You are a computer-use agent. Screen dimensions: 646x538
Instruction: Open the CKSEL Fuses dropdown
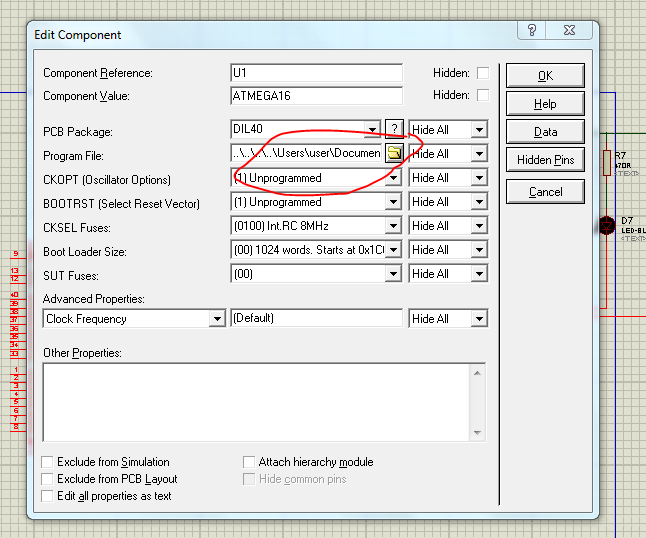pyautogui.click(x=393, y=226)
